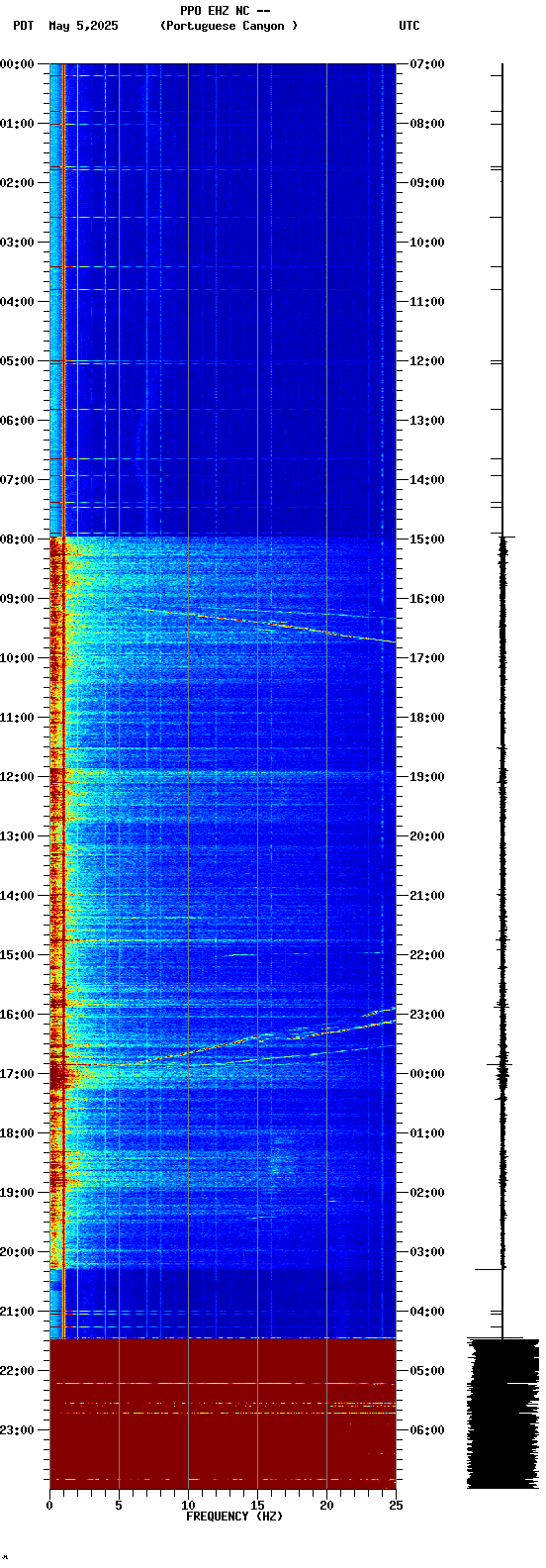Click the UTC "23:00" time label

click(427, 1014)
